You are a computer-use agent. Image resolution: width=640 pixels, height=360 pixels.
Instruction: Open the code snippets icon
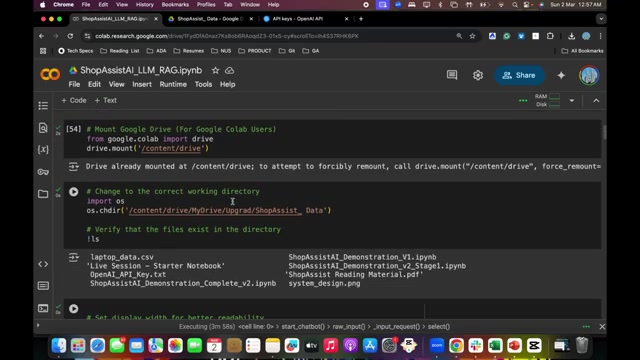43,264
